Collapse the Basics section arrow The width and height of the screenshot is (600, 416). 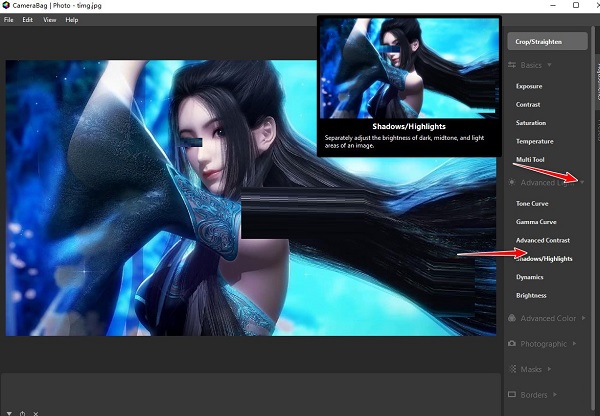click(549, 65)
